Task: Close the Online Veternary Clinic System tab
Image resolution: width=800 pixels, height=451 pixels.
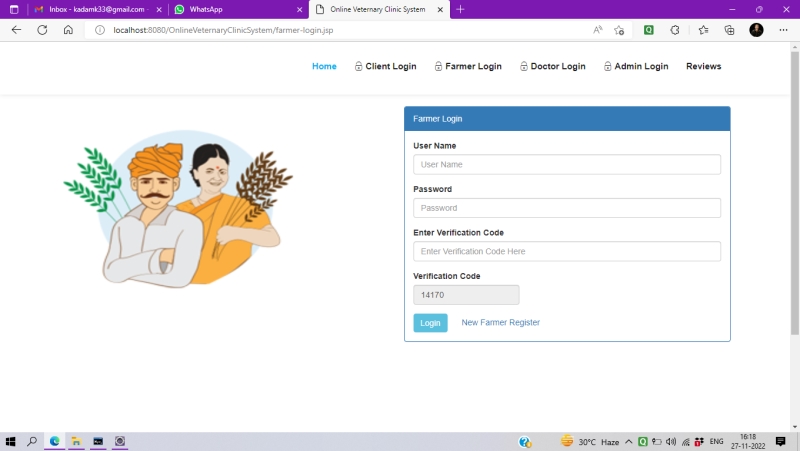Action: point(440,9)
